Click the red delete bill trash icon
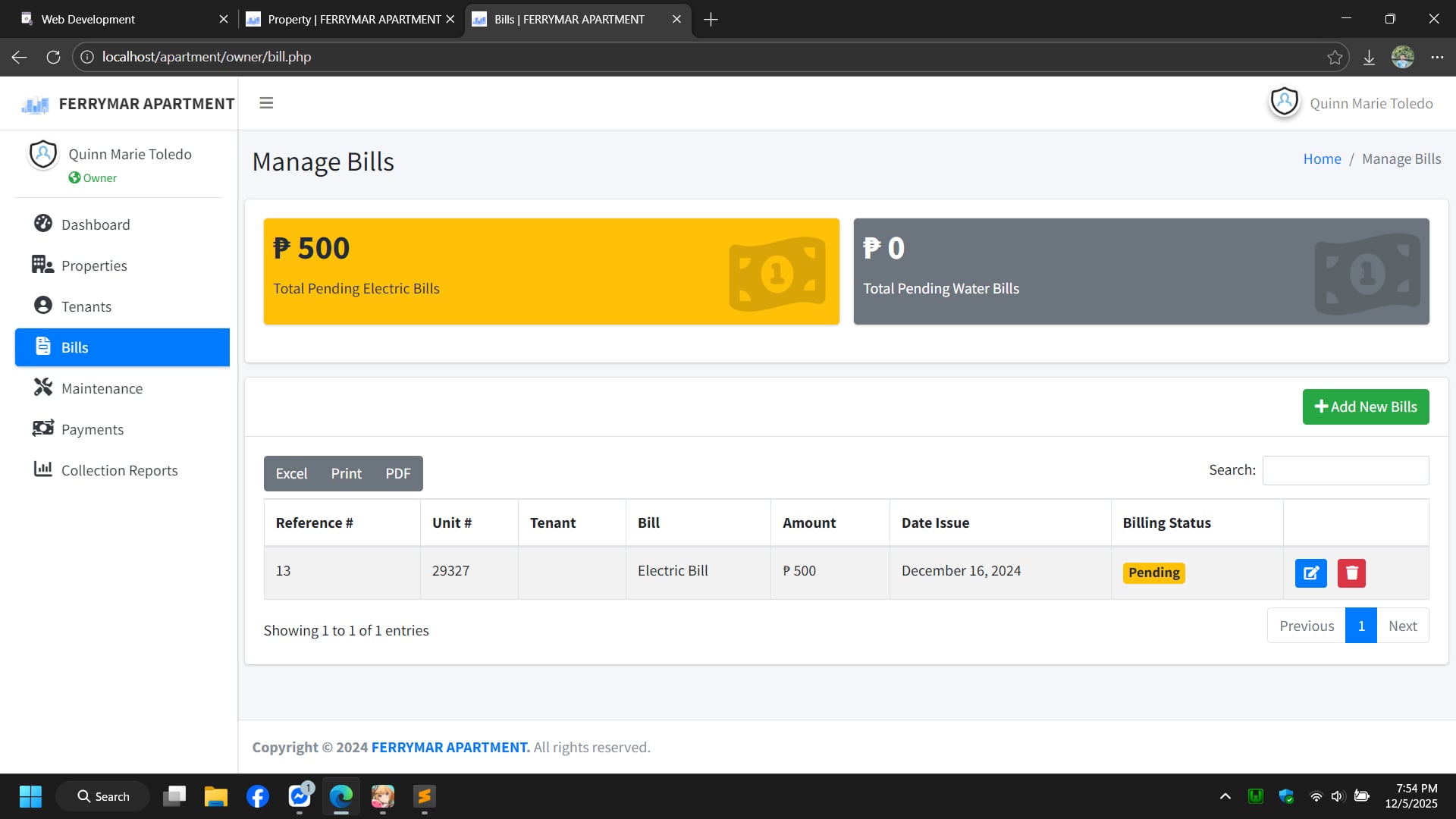 1351,573
